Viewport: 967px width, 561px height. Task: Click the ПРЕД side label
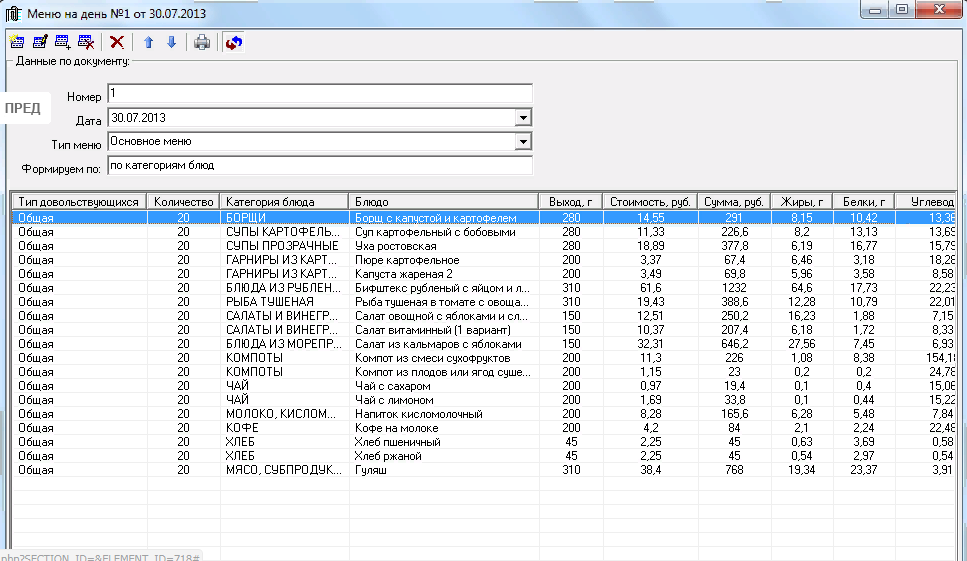coord(22,108)
